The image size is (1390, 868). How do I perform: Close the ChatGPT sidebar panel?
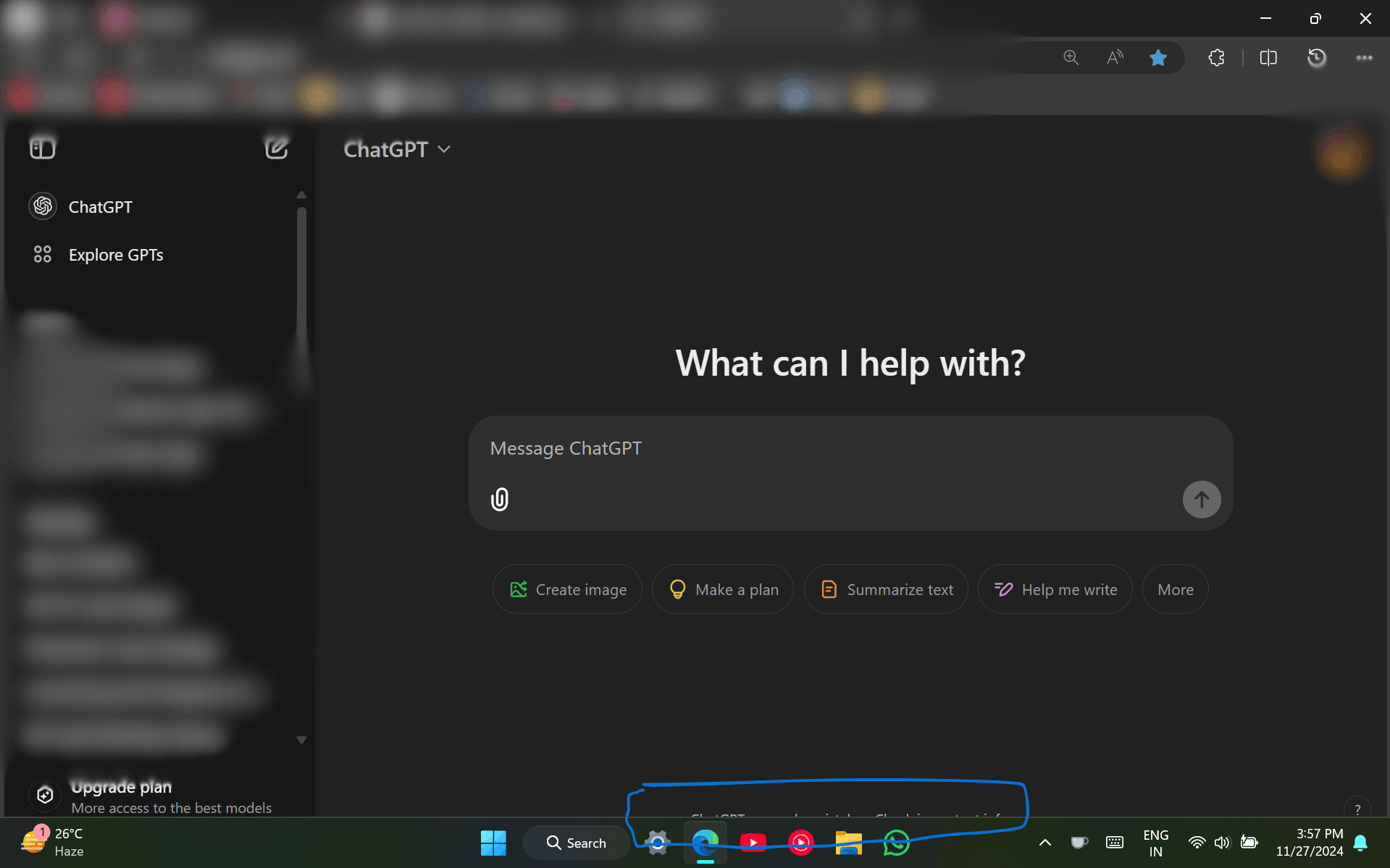[43, 148]
